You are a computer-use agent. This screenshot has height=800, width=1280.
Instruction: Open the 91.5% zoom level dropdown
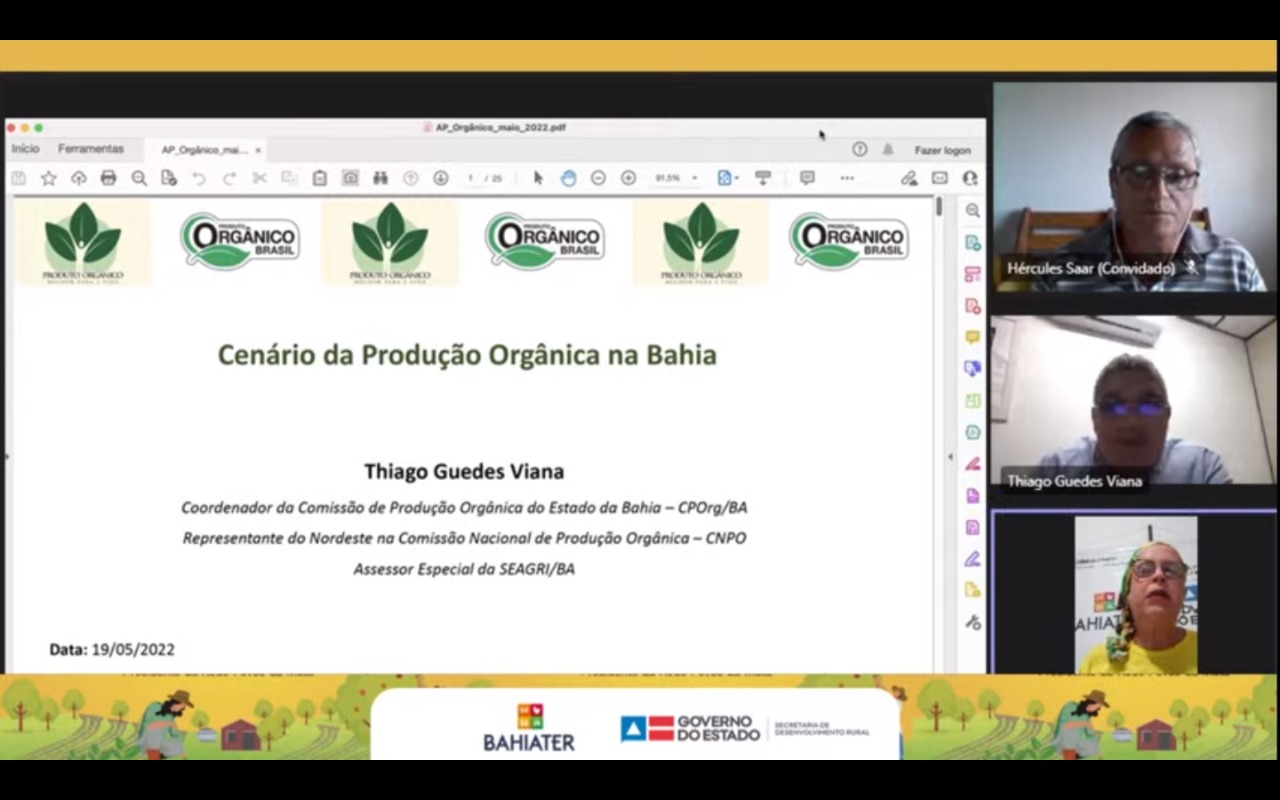676,178
